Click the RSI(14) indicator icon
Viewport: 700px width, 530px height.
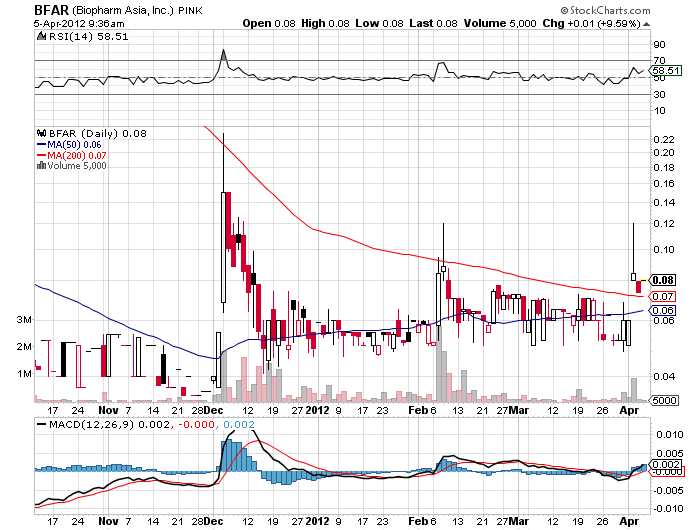click(42, 36)
